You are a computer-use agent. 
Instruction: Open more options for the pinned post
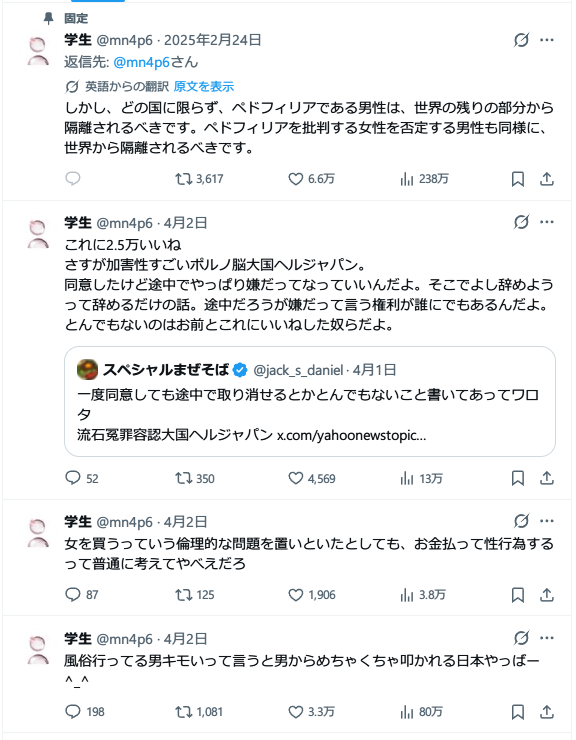[x=547, y=40]
